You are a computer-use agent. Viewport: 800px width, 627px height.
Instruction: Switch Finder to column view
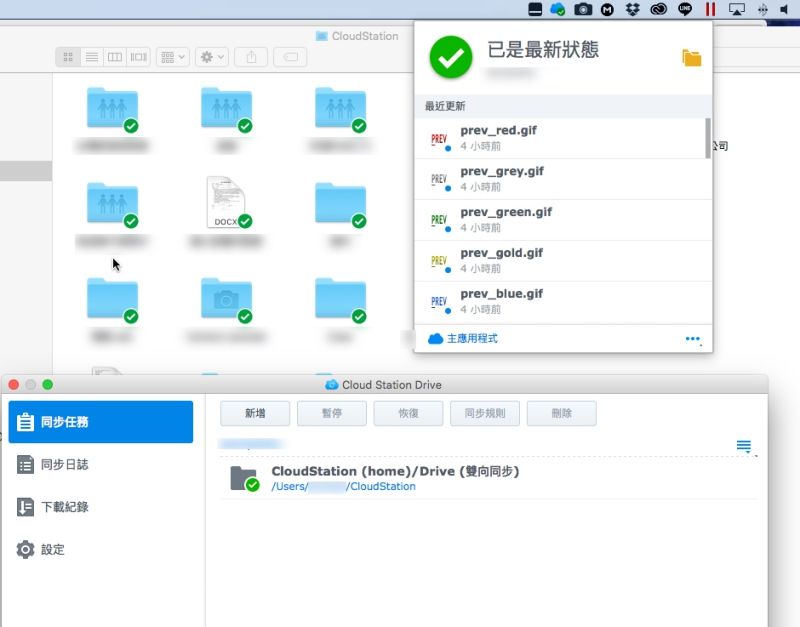[x=115, y=57]
